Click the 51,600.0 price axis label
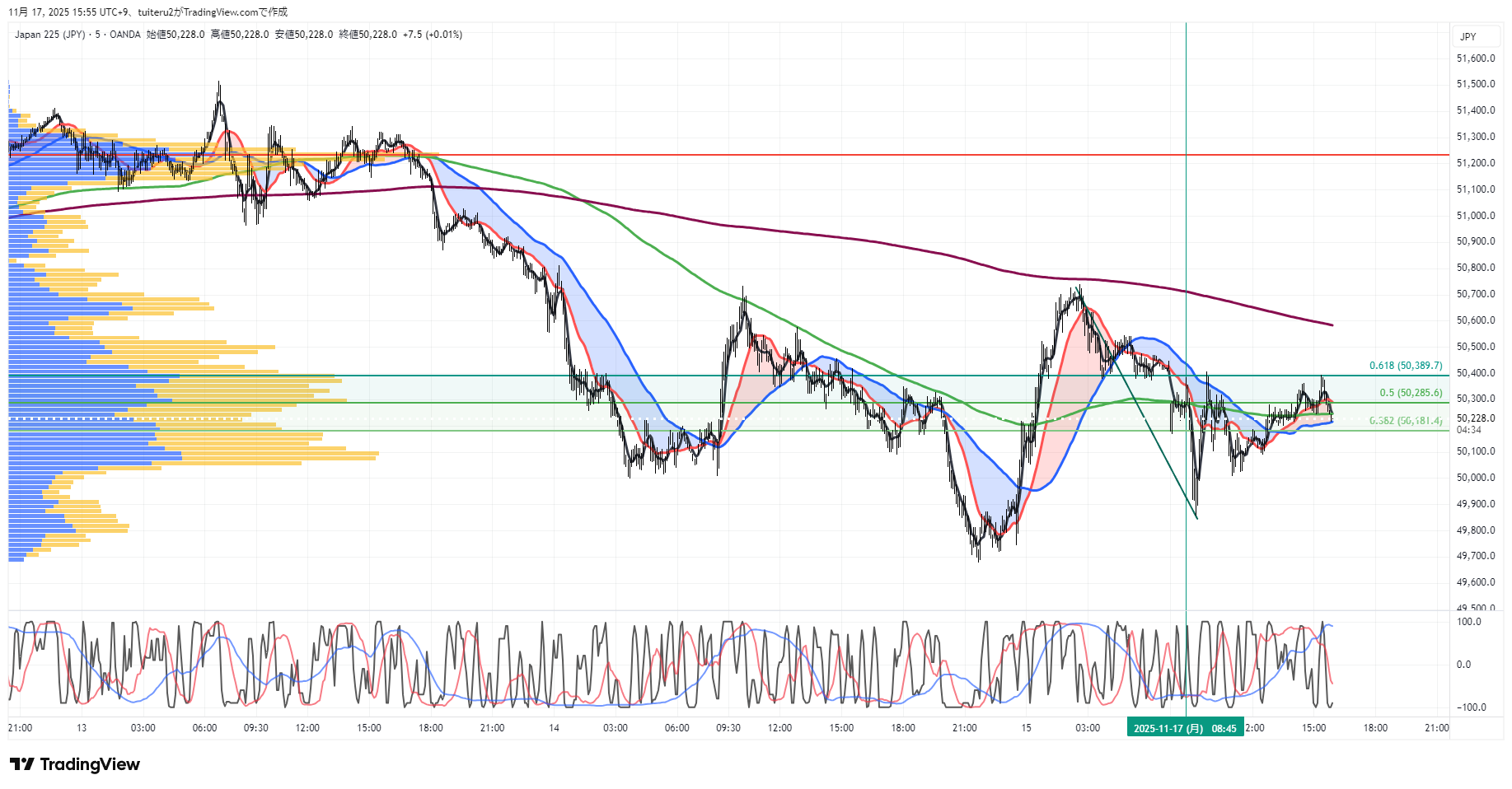Viewport: 1512px width, 789px height. click(x=1476, y=58)
